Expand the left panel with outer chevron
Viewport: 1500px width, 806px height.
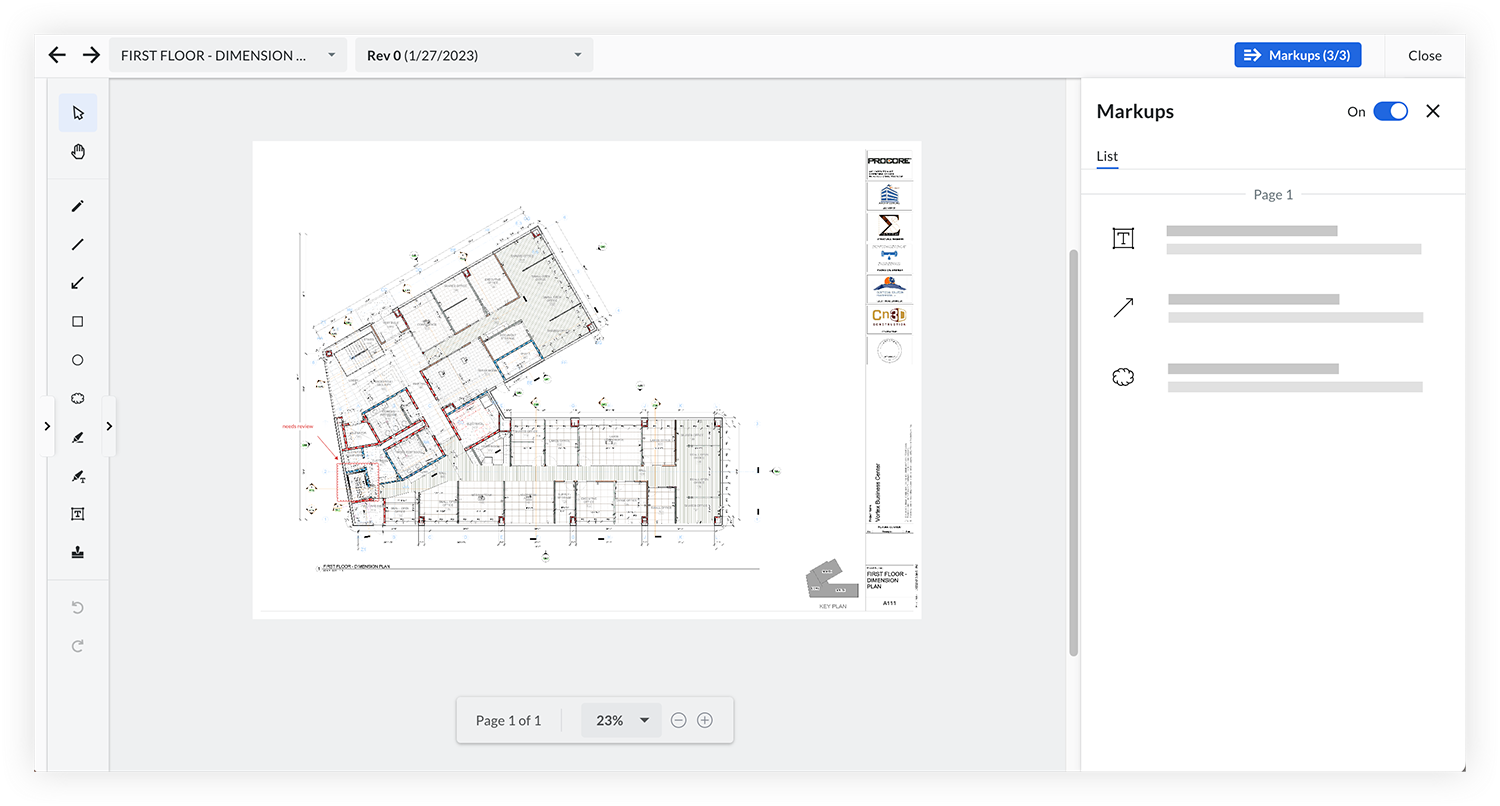(x=46, y=426)
